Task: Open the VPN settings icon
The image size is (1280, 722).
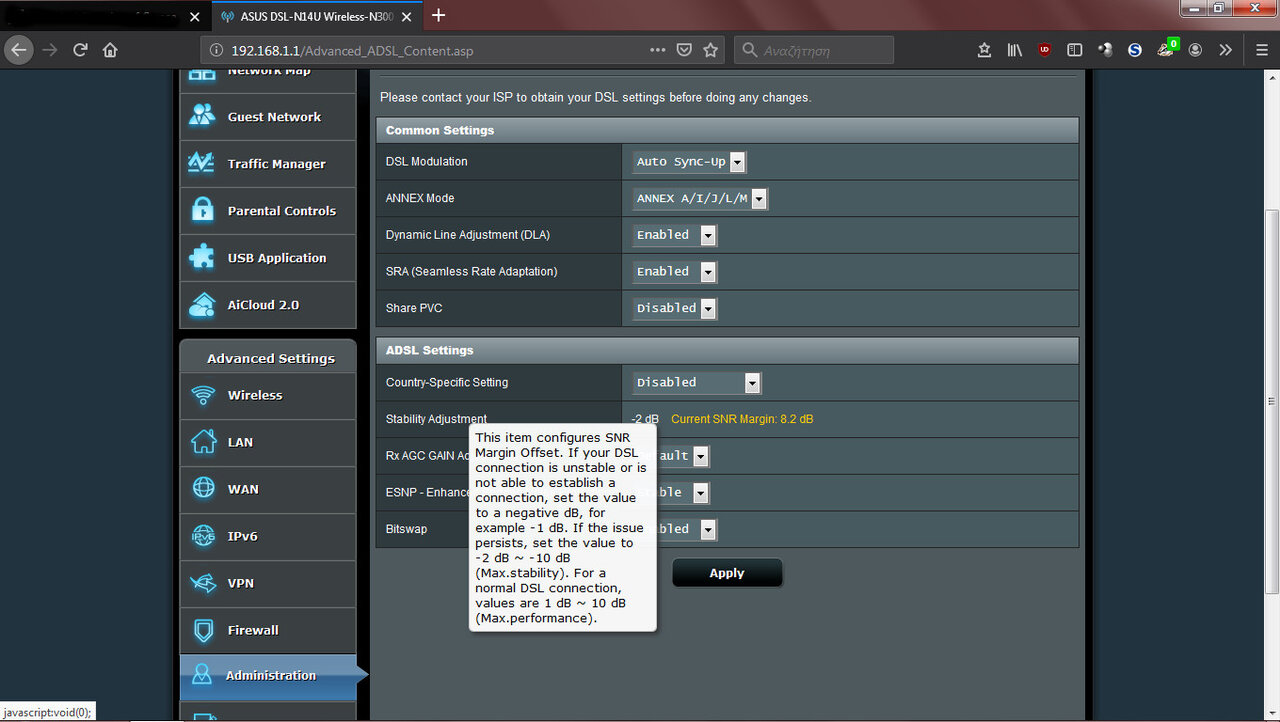Action: [x=203, y=583]
